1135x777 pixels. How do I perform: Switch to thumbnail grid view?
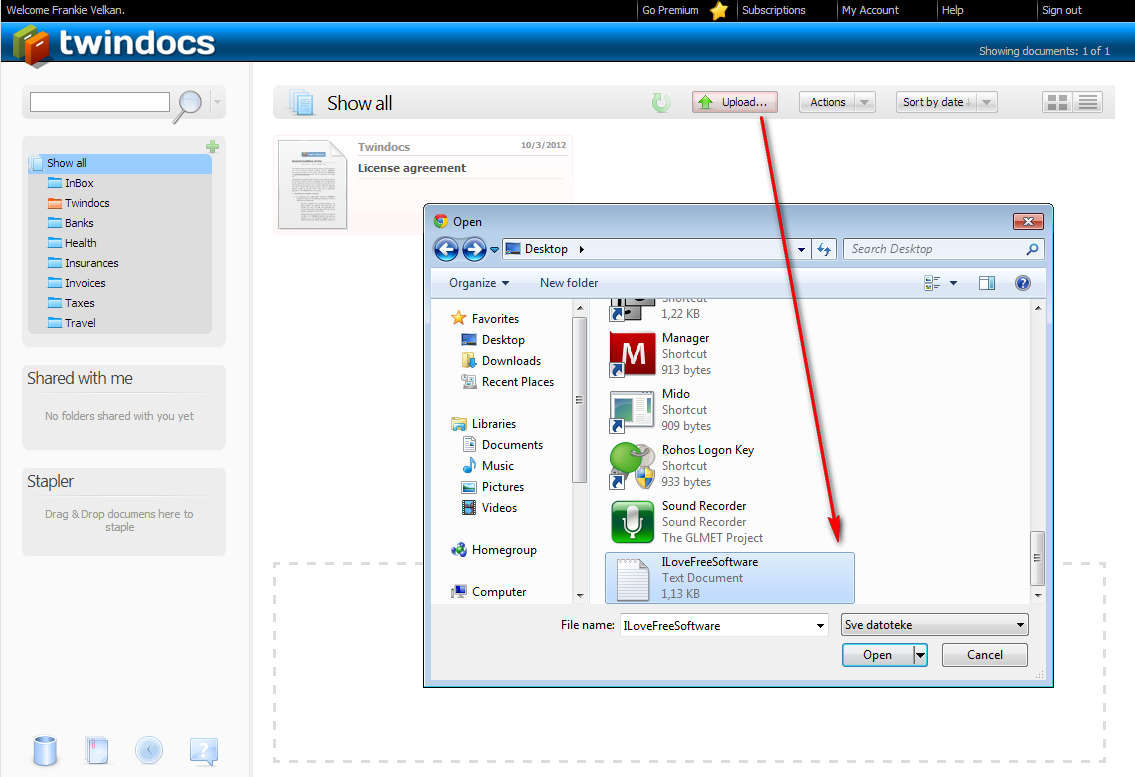click(x=1058, y=103)
